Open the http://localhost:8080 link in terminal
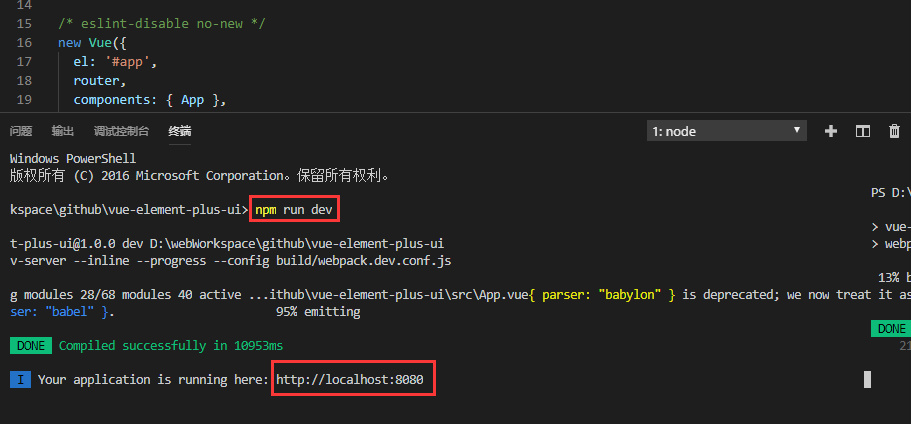Viewport: 911px width, 424px height. click(350, 380)
